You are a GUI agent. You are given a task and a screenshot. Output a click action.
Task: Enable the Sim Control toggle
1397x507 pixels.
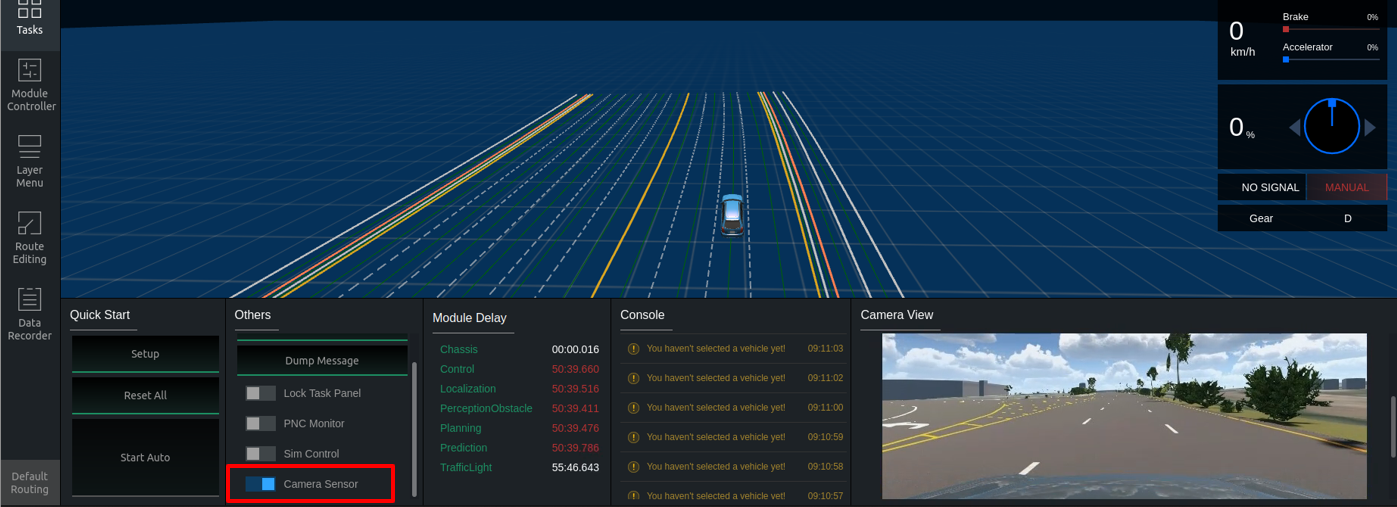coord(261,454)
